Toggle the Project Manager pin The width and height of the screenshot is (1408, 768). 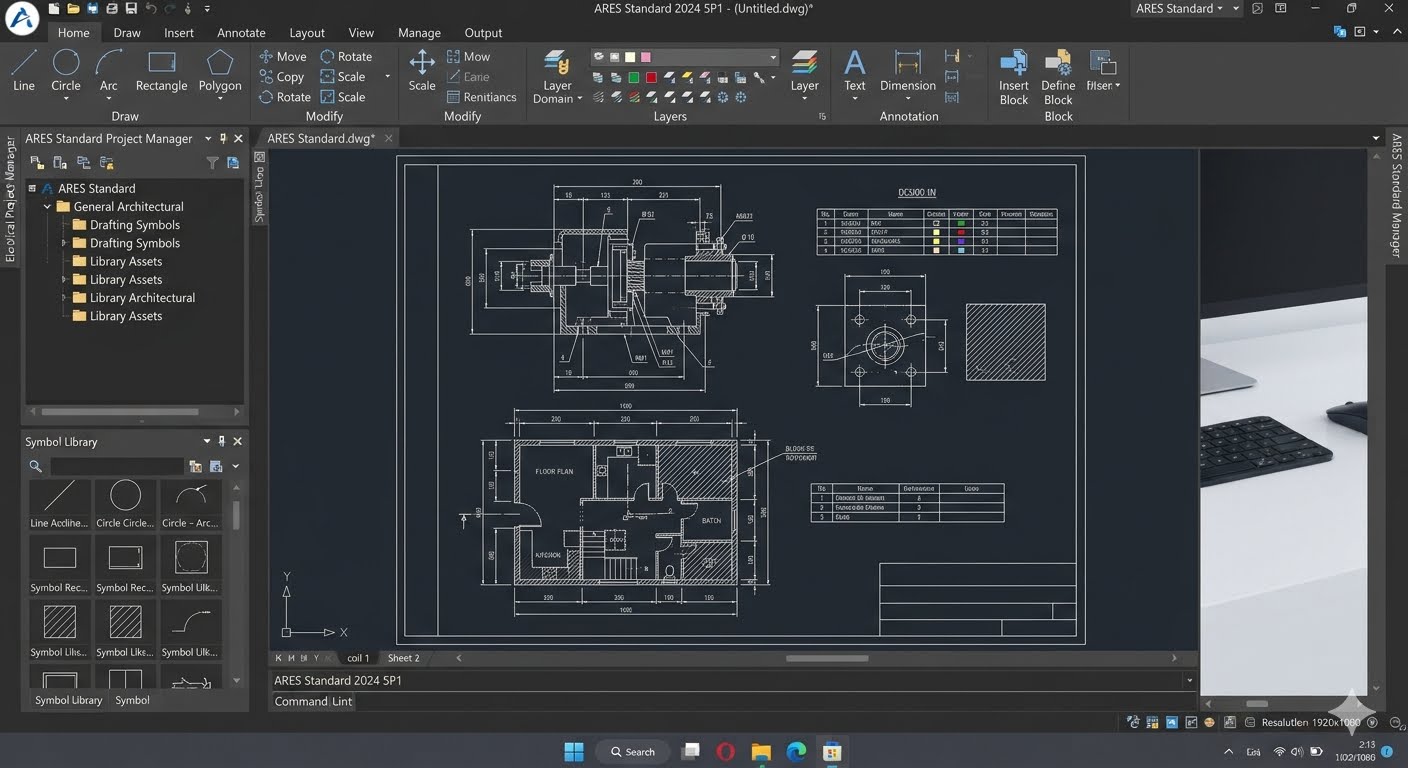pos(223,138)
